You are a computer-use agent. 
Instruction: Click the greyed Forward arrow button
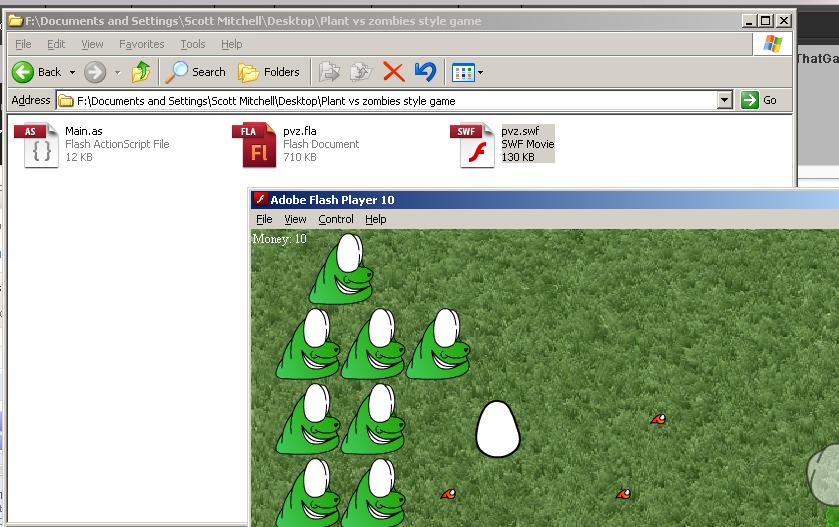coord(95,72)
